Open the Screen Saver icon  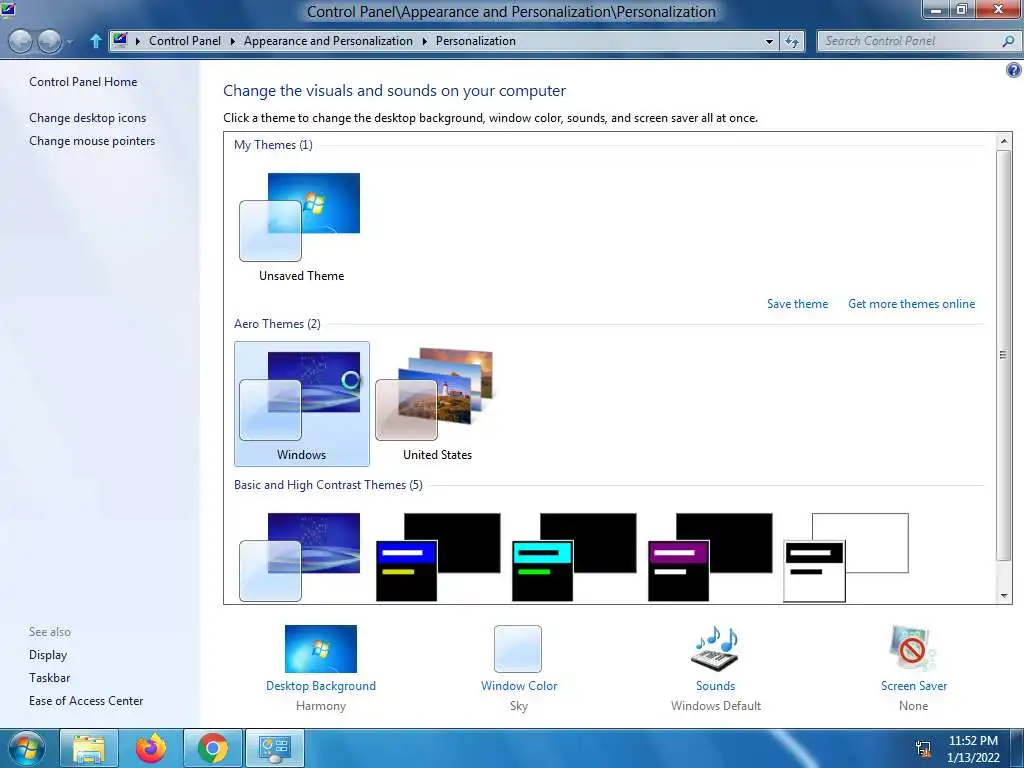[x=913, y=648]
